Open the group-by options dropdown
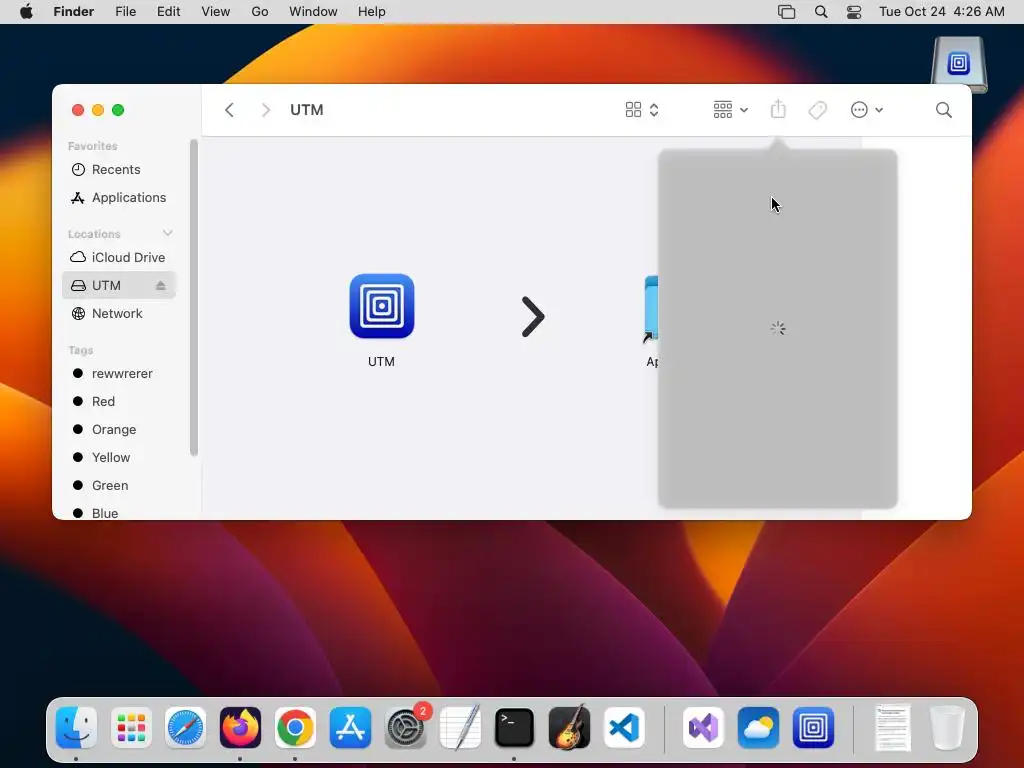 coord(730,110)
